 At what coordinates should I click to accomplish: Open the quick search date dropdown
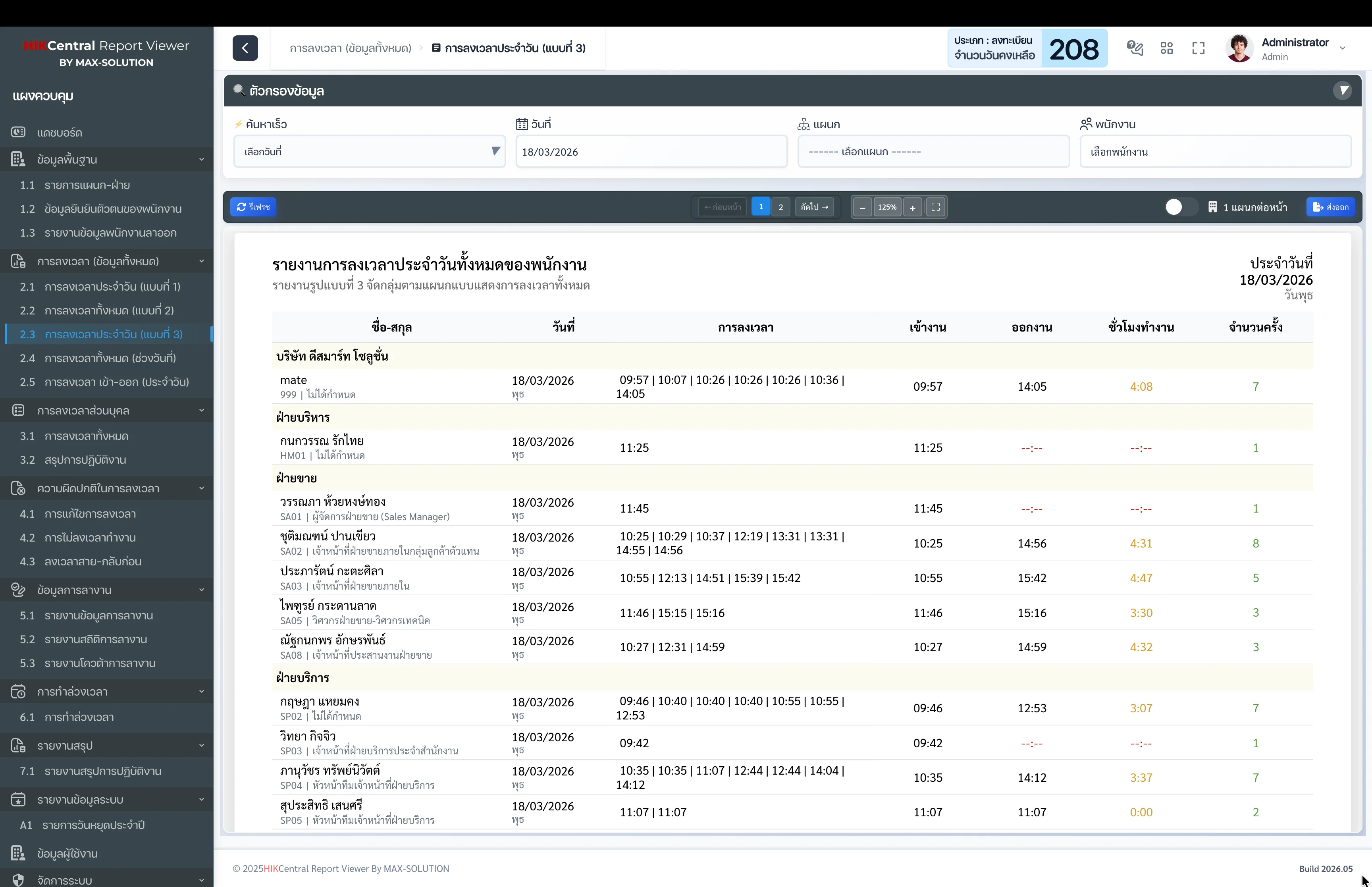click(369, 152)
